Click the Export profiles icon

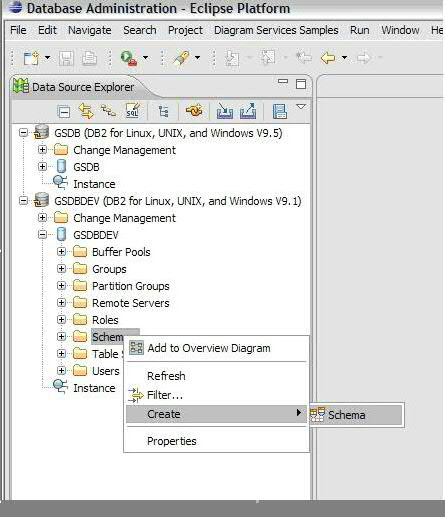[248, 111]
